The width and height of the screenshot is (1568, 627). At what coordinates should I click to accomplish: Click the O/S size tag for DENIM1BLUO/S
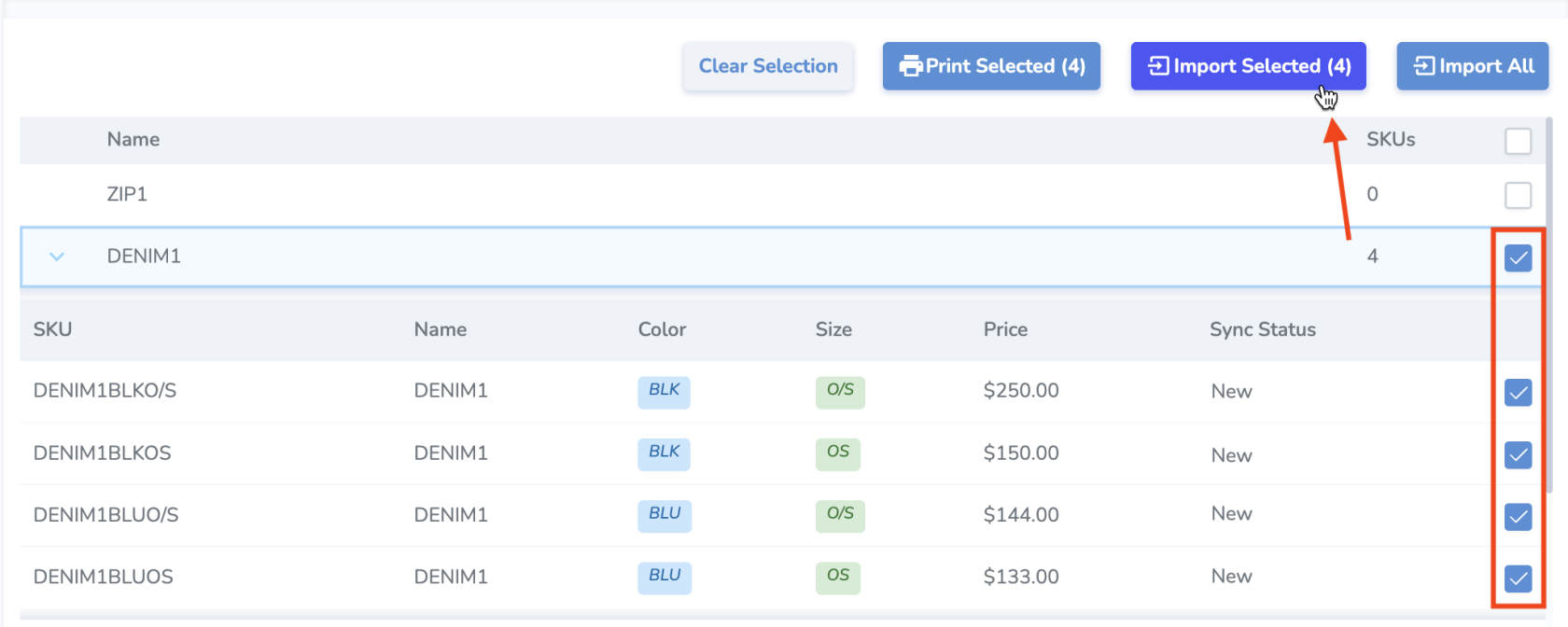pyautogui.click(x=840, y=514)
